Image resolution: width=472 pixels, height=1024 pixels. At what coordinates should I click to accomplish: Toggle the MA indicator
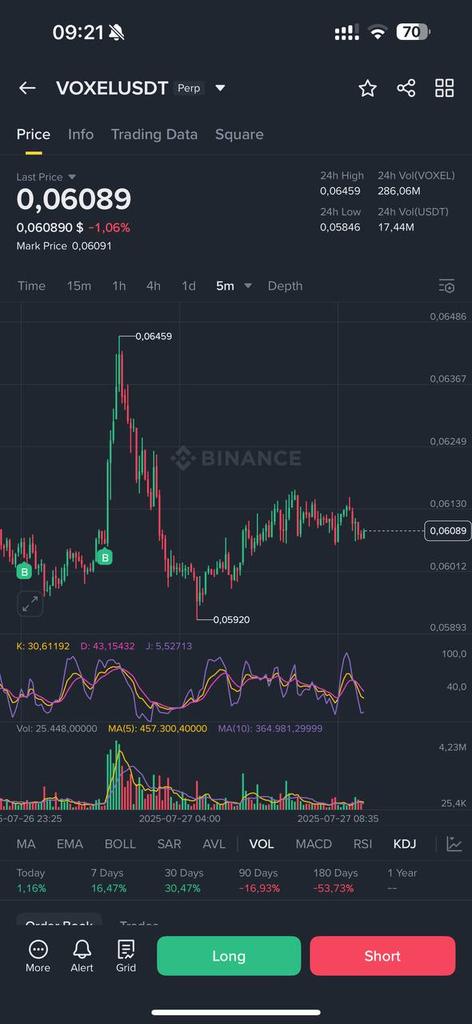pyautogui.click(x=26, y=844)
